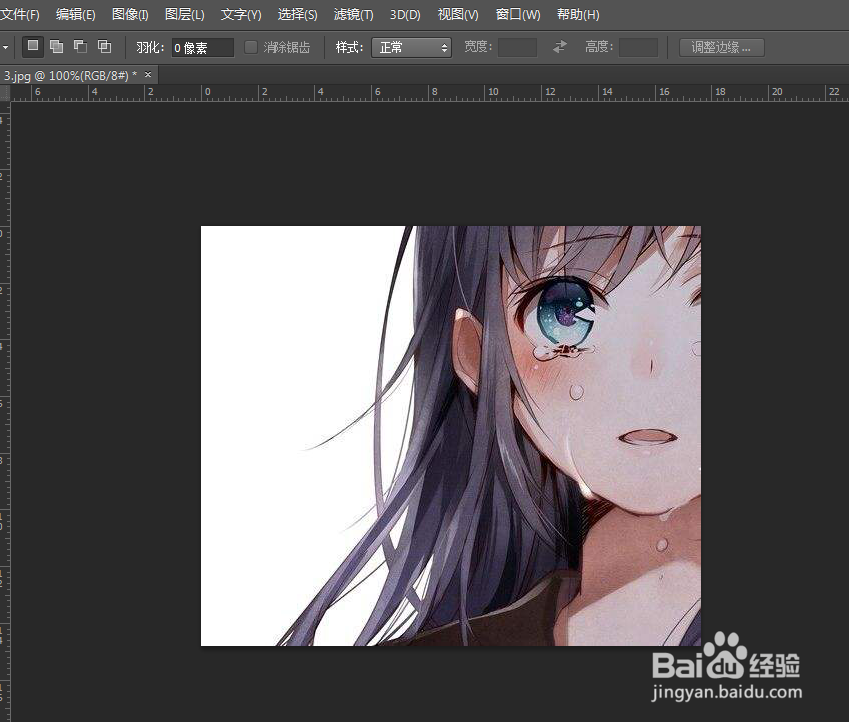
Task: Open the 图层(L) menu
Action: pos(185,15)
